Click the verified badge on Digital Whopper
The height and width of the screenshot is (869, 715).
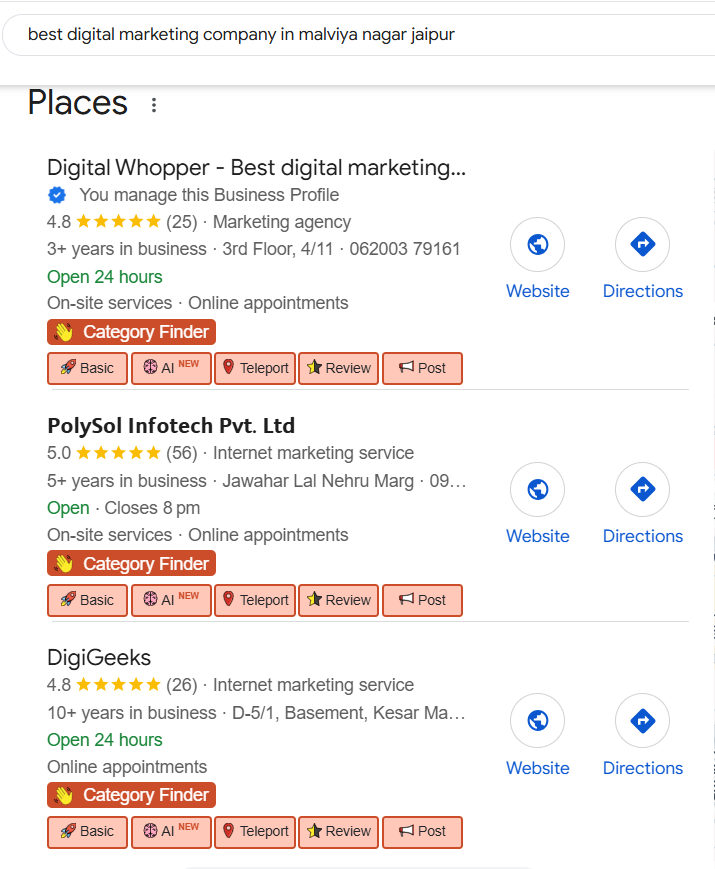click(57, 195)
